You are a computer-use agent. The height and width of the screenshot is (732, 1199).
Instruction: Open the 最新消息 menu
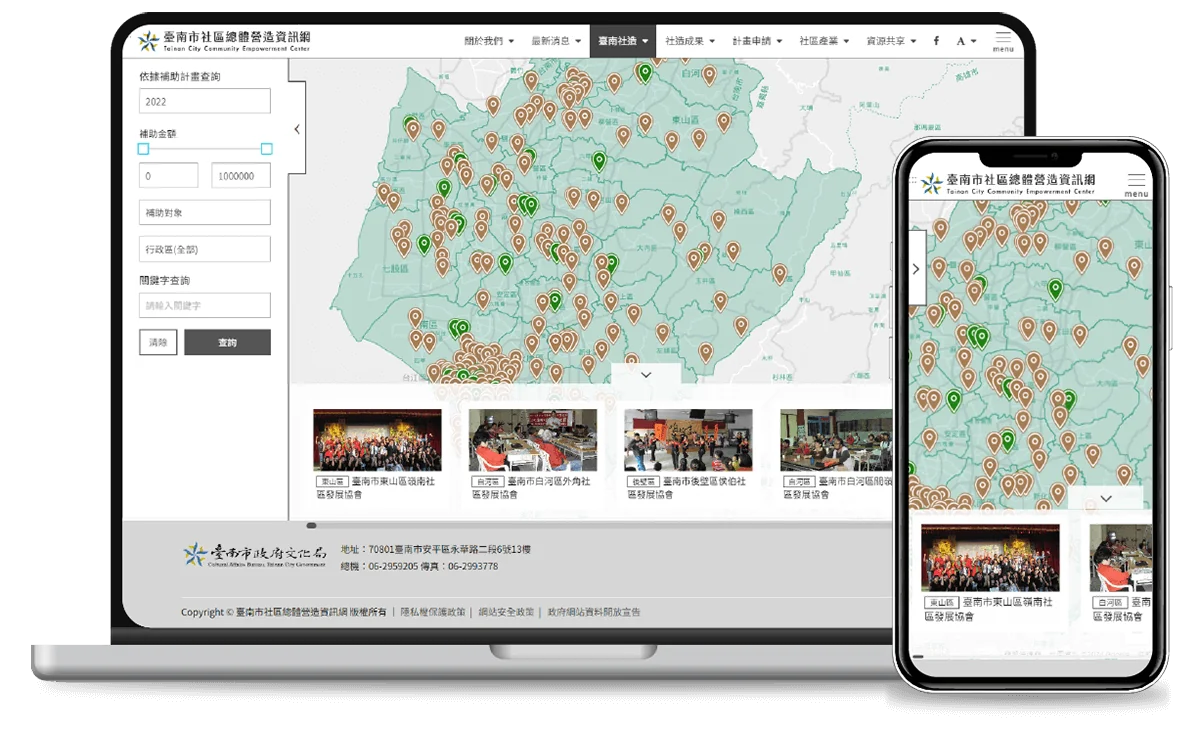tap(557, 41)
